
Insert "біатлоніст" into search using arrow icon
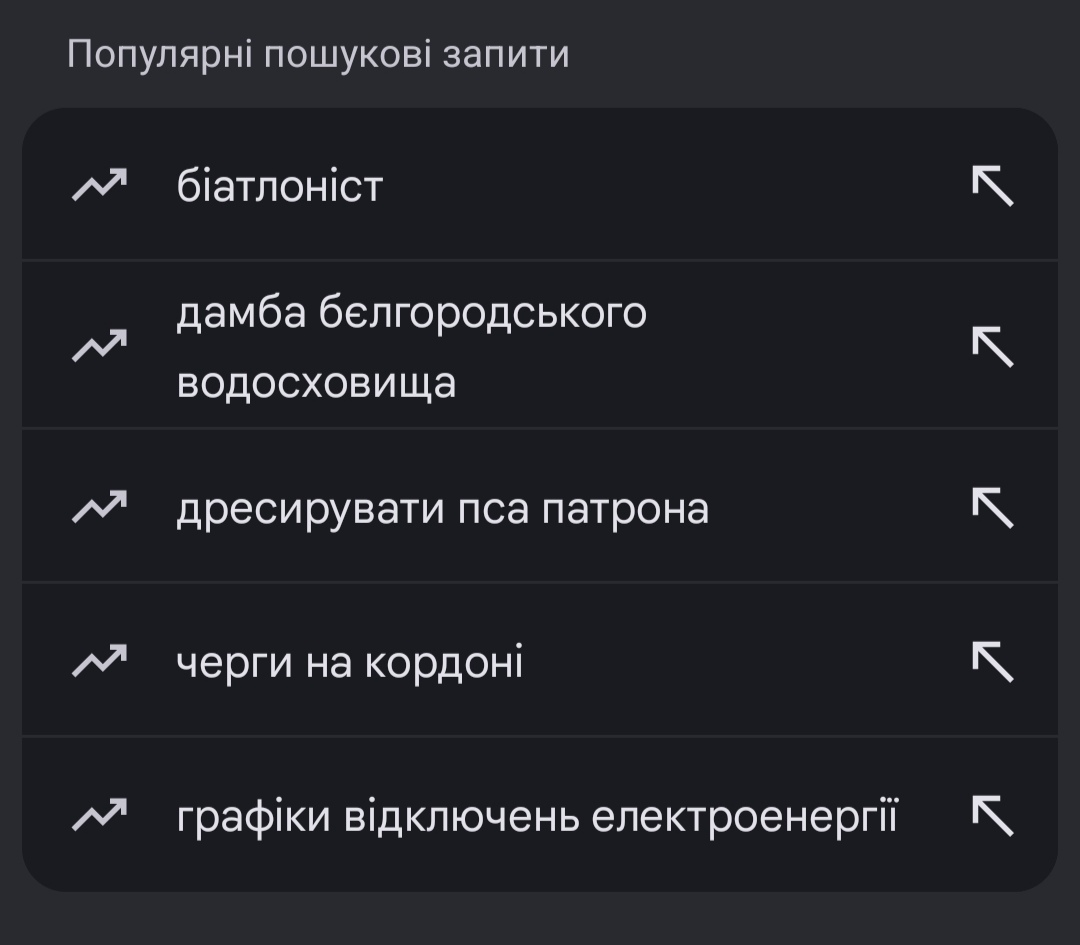(993, 186)
